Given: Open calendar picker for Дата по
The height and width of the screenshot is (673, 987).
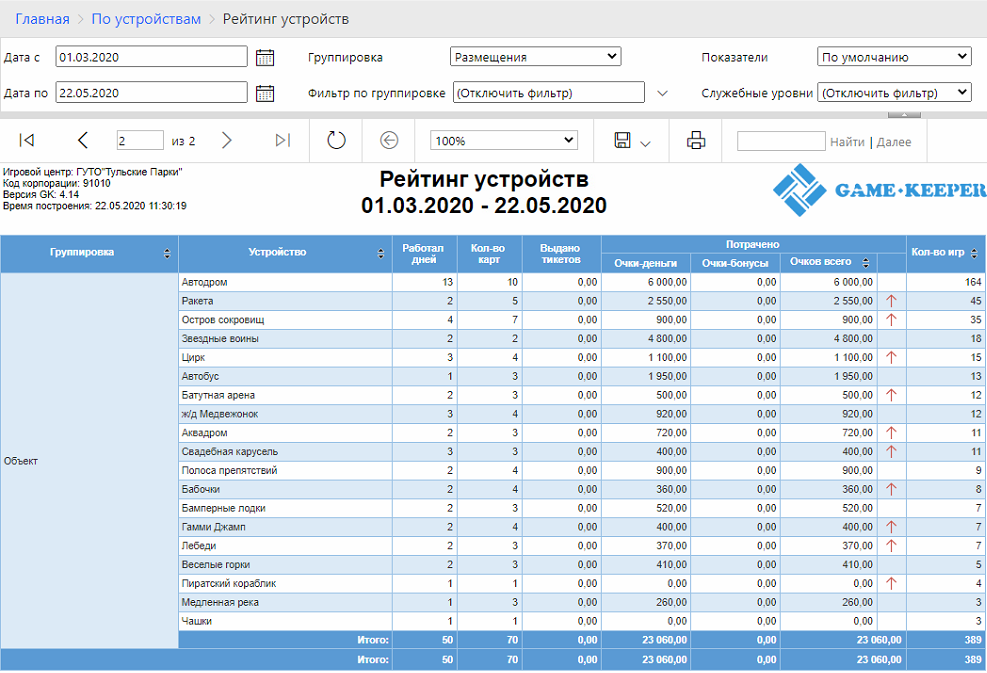Looking at the screenshot, I should click(265, 93).
